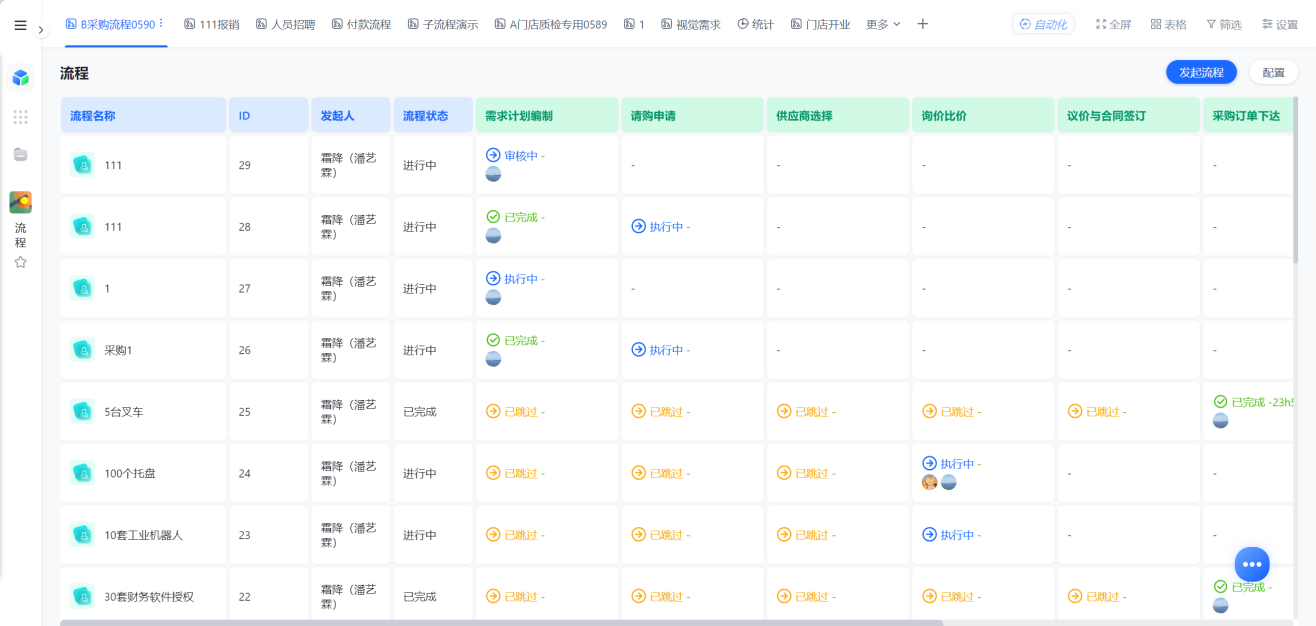Select the 5台叉车 process name
The width and height of the screenshot is (1316, 626).
124,412
